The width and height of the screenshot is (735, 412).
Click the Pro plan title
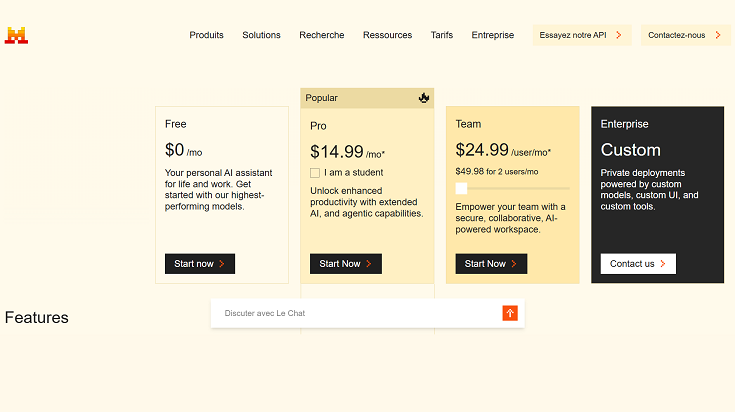coord(318,126)
